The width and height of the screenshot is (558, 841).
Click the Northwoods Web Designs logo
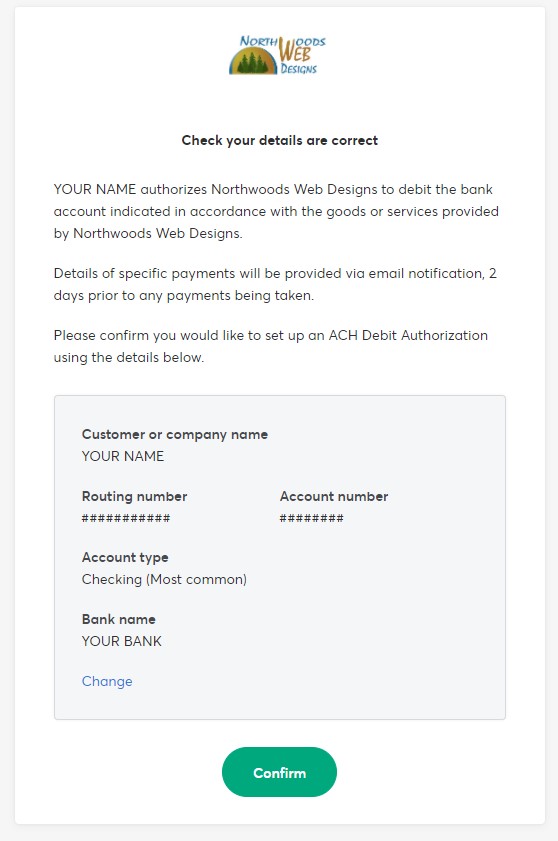point(277,55)
